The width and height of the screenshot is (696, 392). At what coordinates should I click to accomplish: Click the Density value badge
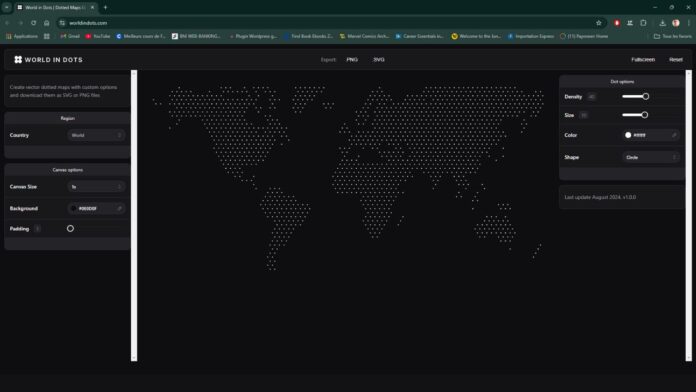pos(591,96)
